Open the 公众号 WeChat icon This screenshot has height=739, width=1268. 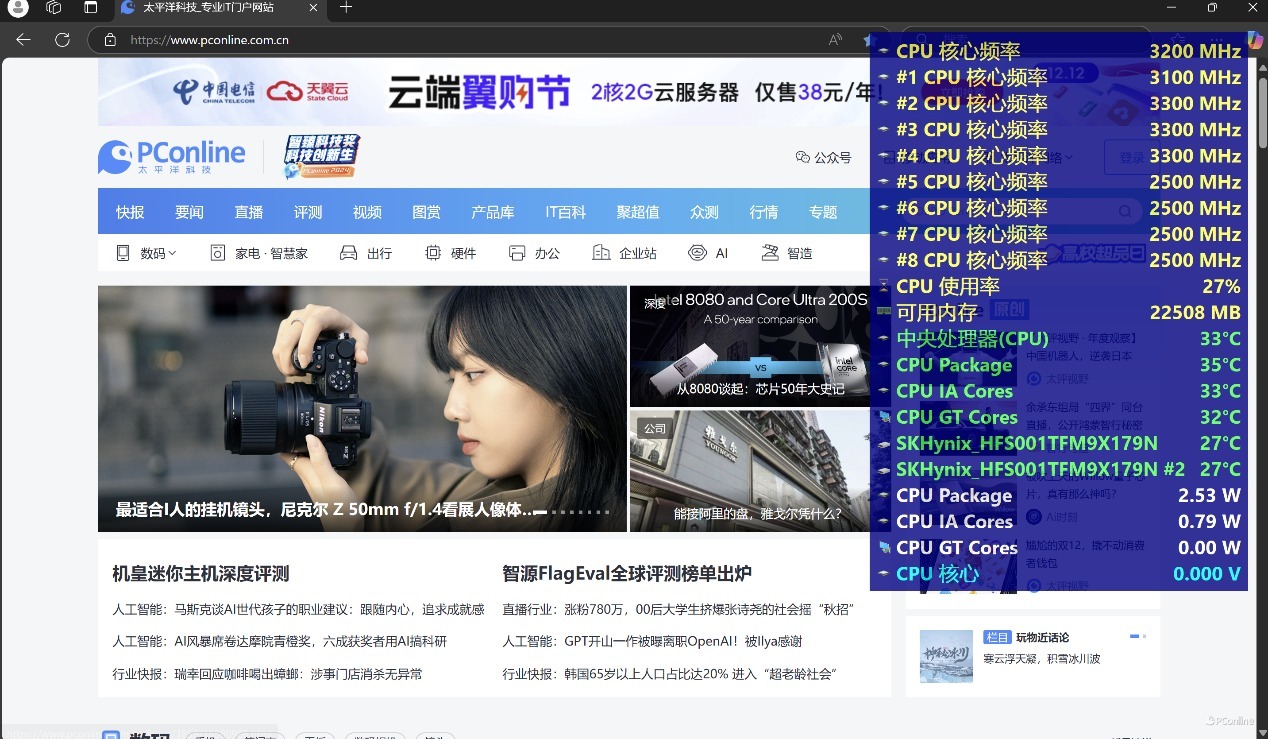tap(802, 157)
